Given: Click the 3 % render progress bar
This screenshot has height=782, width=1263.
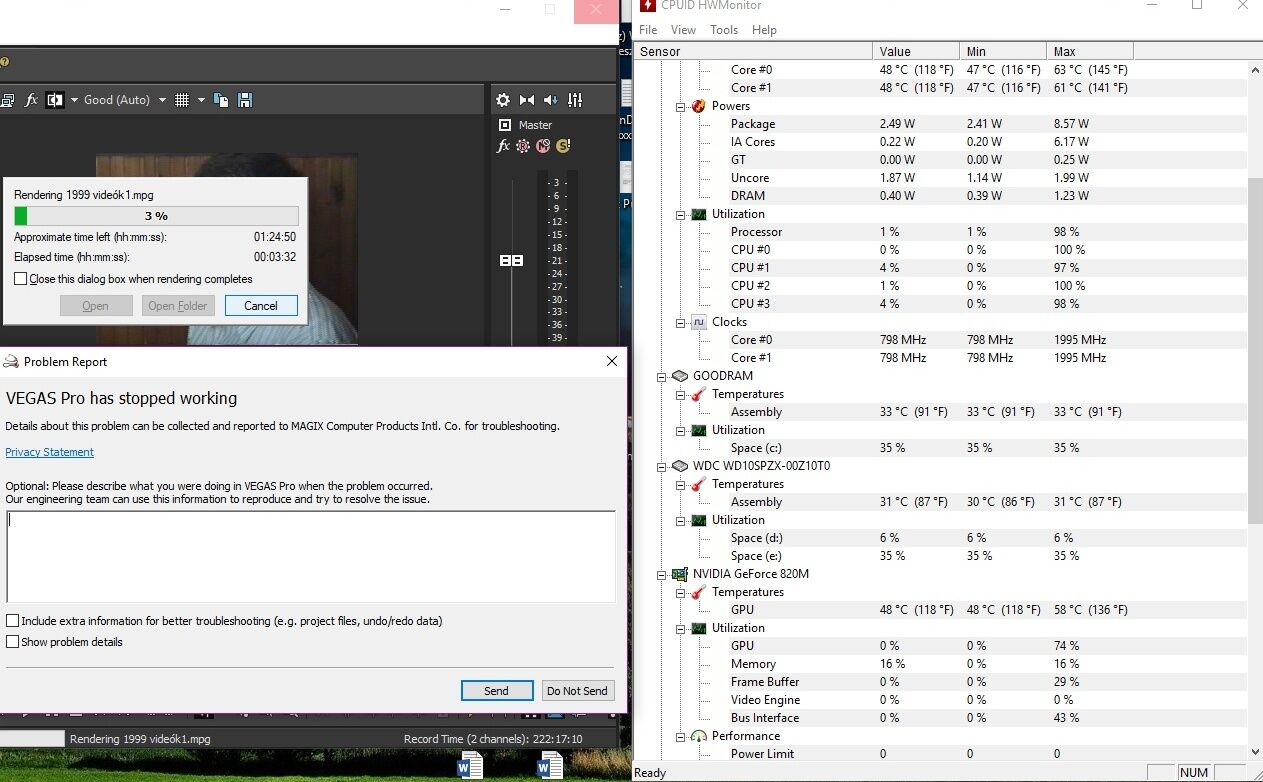Looking at the screenshot, I should pos(156,216).
